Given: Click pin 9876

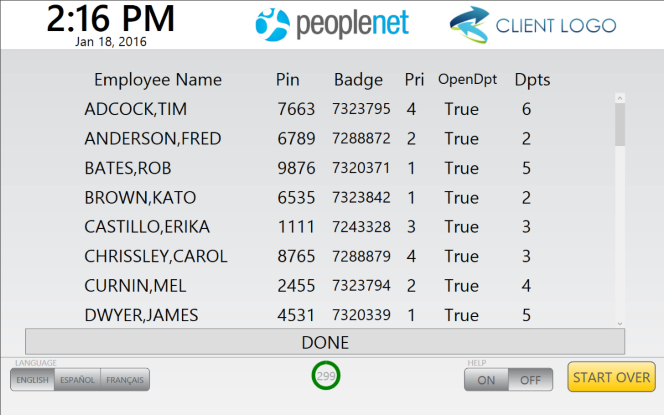Looking at the screenshot, I should click(296, 168).
